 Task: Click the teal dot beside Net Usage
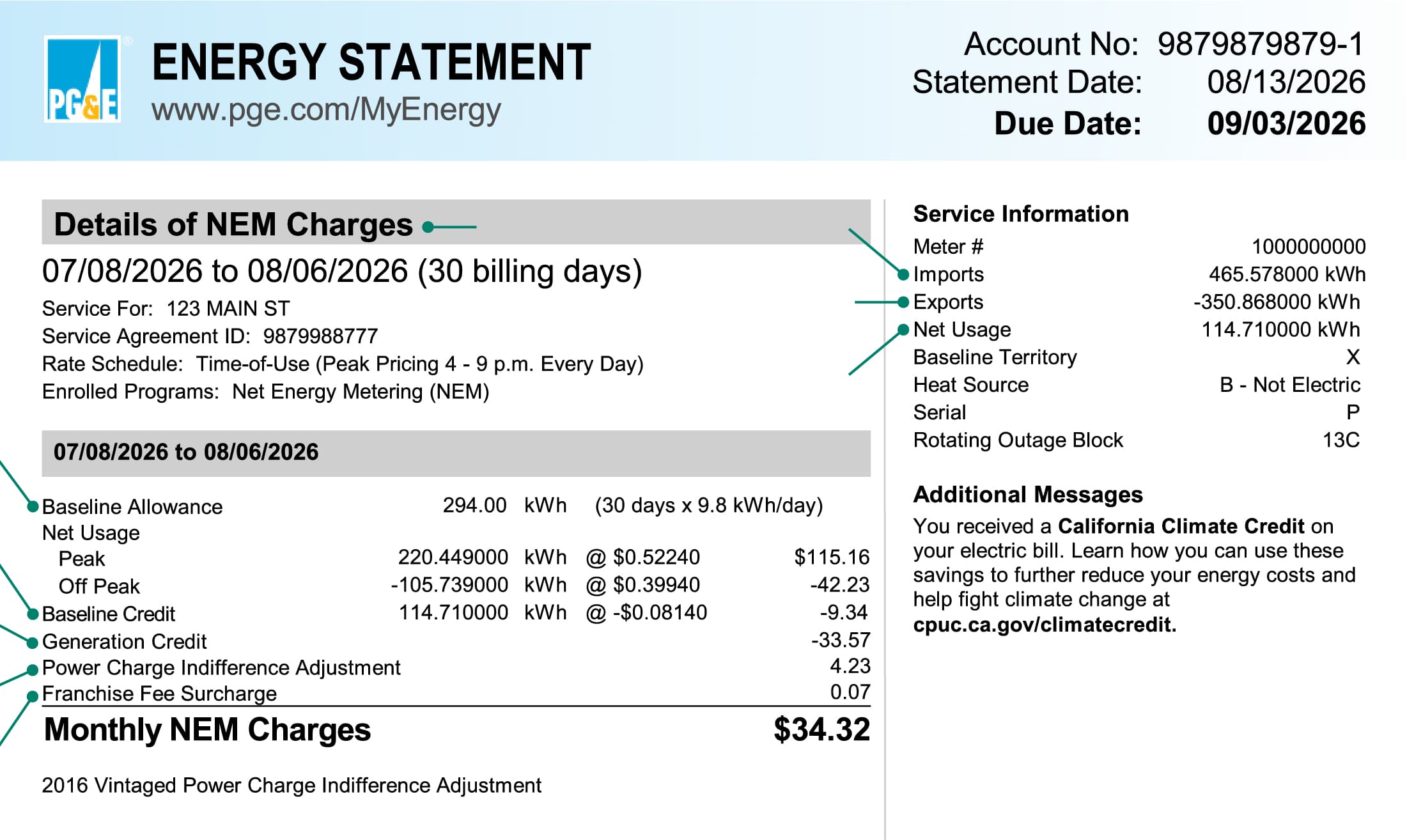pos(903,330)
